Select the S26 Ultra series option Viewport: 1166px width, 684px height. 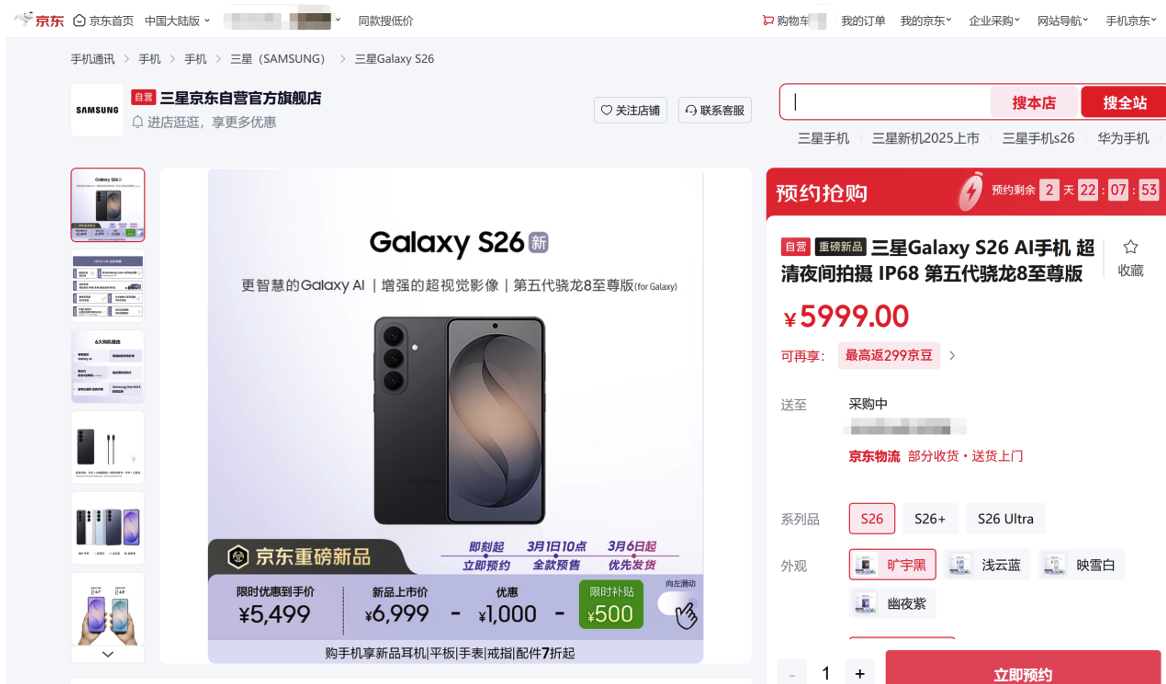tap(1005, 519)
